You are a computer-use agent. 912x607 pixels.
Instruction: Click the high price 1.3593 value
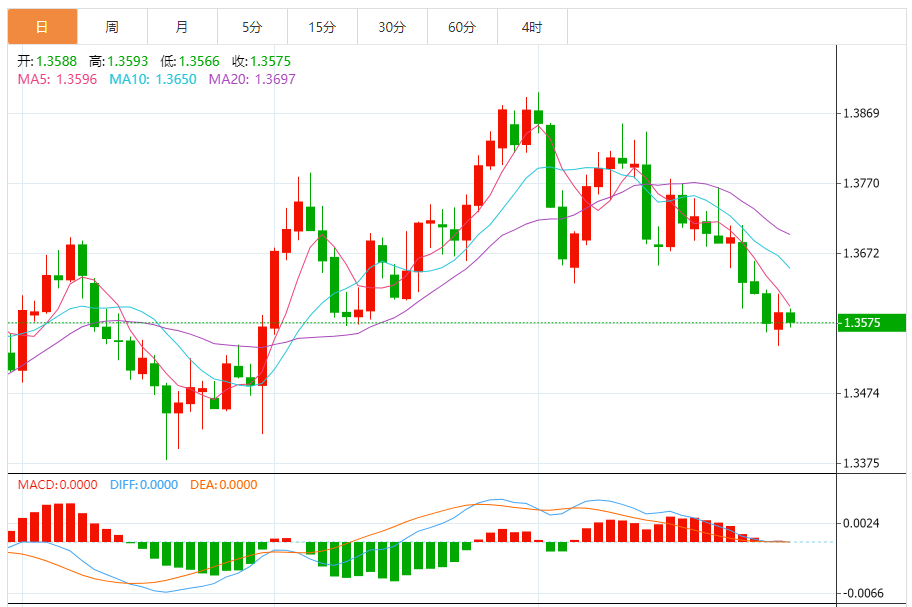(x=127, y=61)
